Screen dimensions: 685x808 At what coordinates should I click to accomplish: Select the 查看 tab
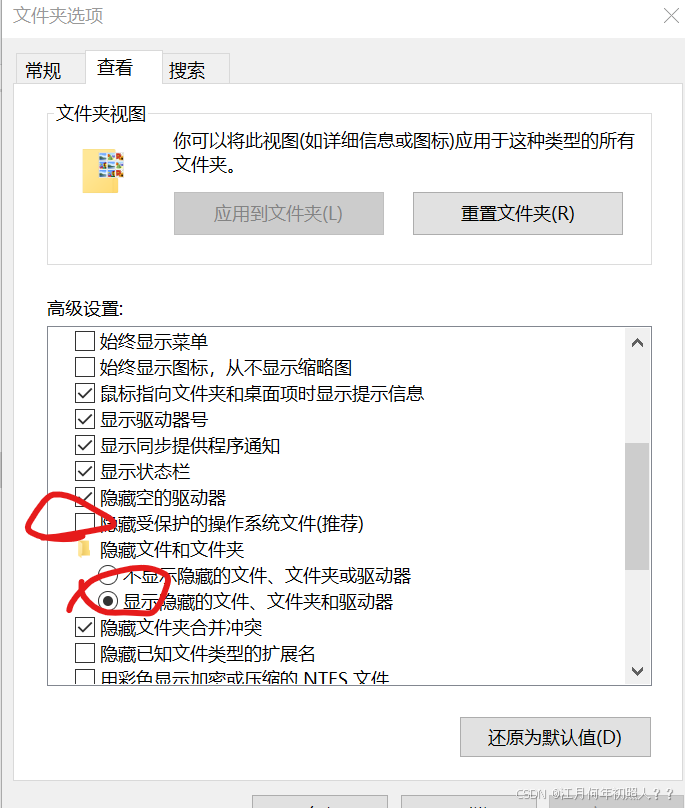[115, 68]
